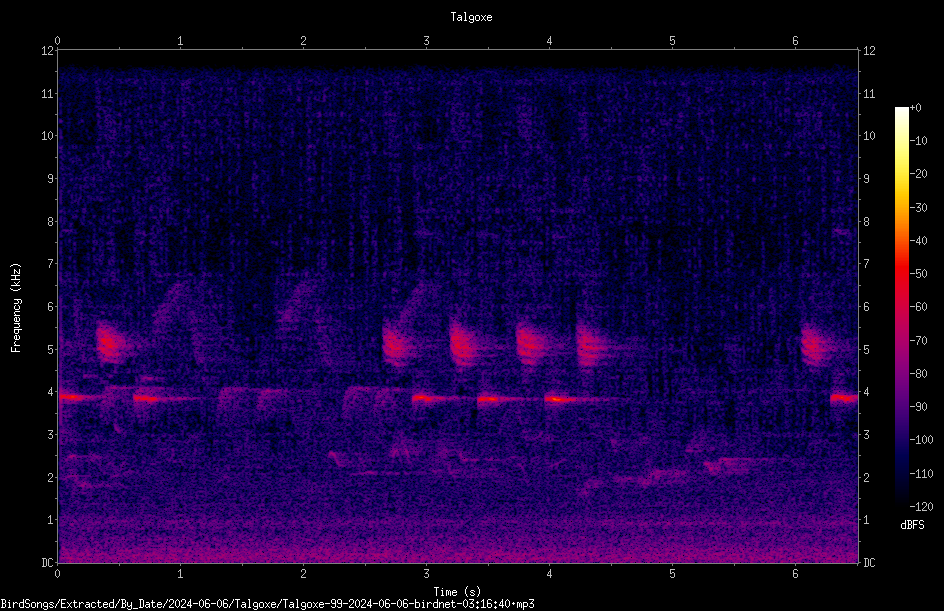Click the 8 kHz right-side frequency tick
Image resolution: width=944 pixels, height=611 pixels.
pos(866,222)
